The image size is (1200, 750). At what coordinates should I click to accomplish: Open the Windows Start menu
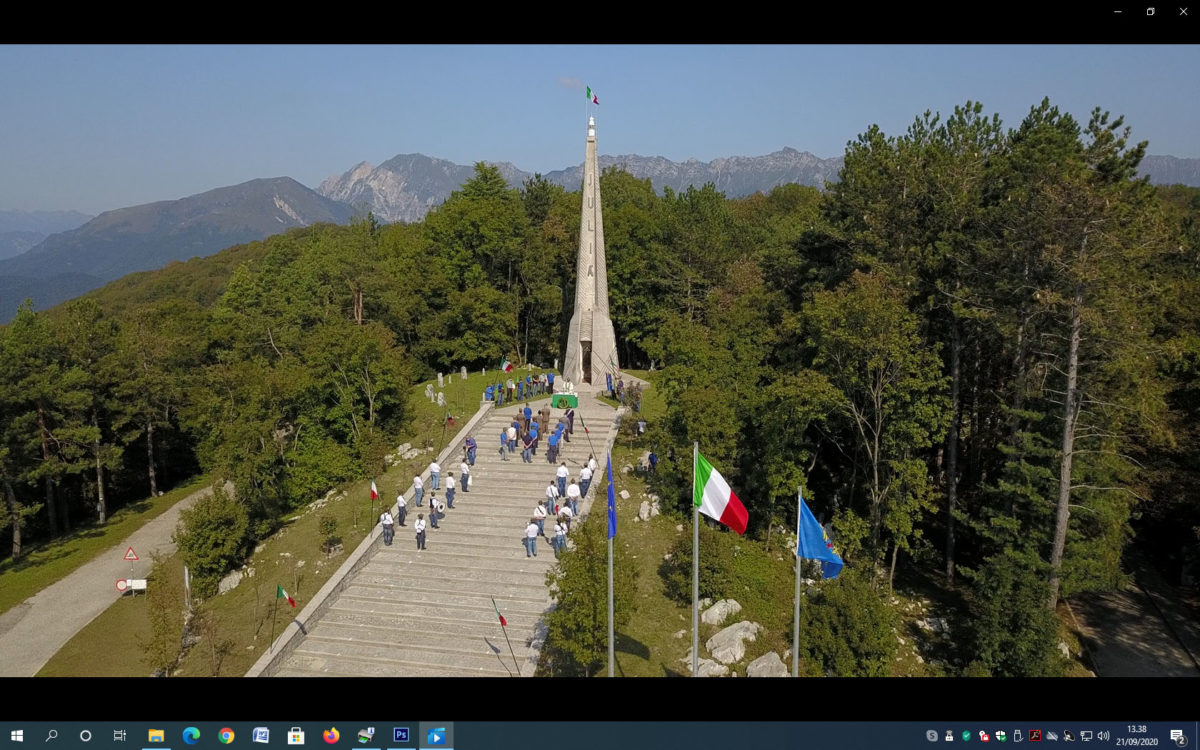coord(17,735)
